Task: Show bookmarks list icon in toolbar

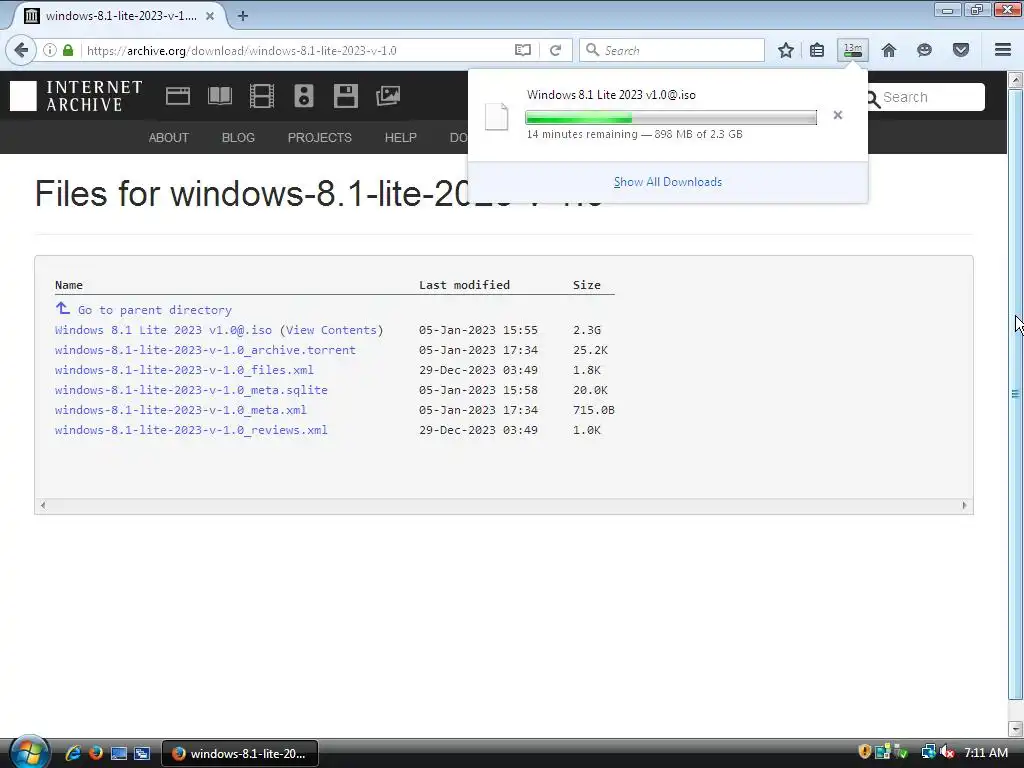Action: pyautogui.click(x=817, y=50)
